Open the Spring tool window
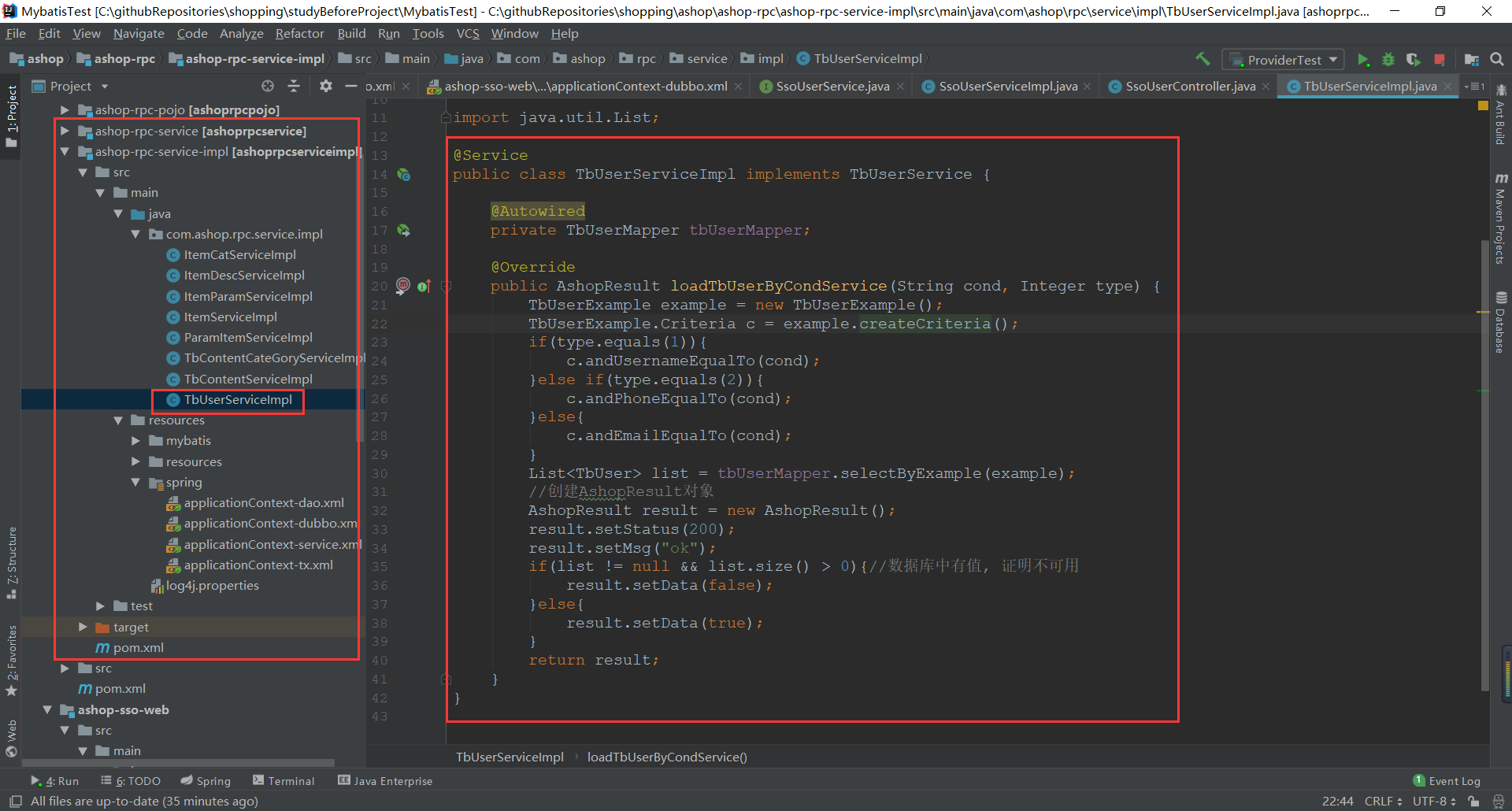The width and height of the screenshot is (1512, 811). [x=206, y=781]
